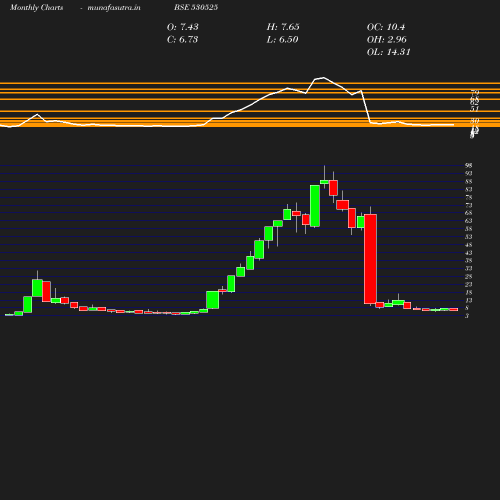Click the last red candle on the right
Image resolution: width=500 pixels, height=500 pixels.
click(454, 309)
